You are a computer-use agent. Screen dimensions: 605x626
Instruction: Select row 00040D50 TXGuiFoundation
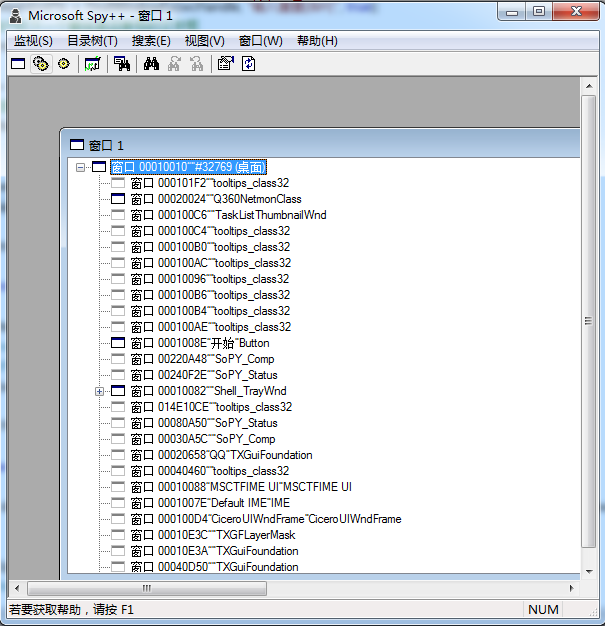214,567
